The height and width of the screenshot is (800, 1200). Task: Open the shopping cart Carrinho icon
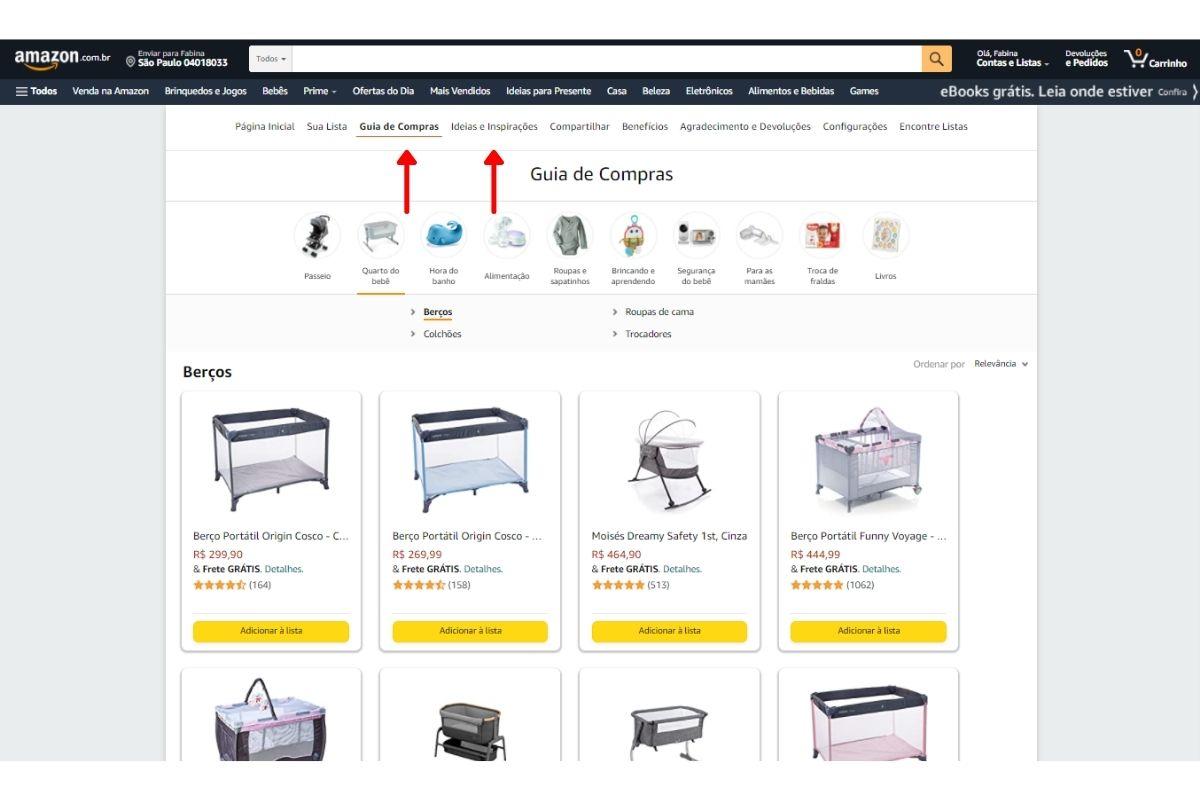1155,59
